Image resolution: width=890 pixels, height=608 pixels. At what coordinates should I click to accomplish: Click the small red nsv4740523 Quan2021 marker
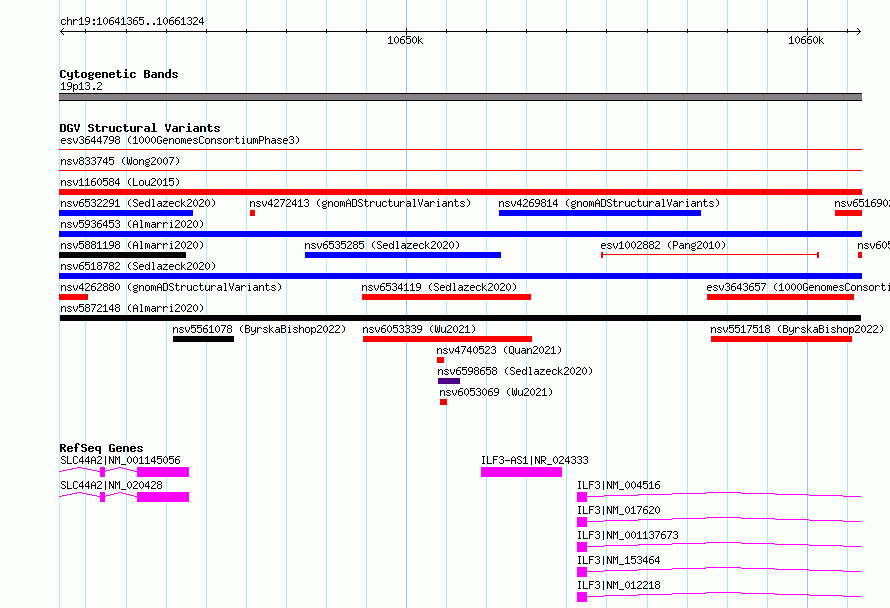(x=440, y=360)
